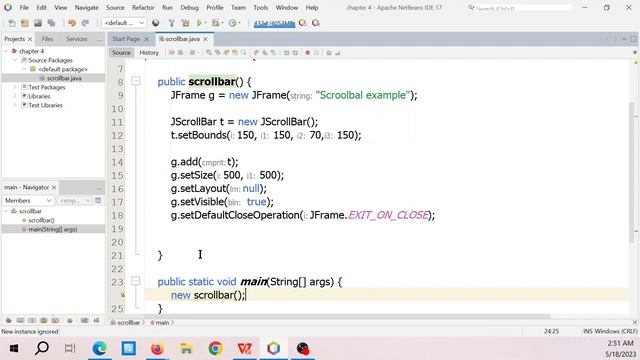Collapse the chapter 4 project node
Screen dimensions: 640x360
(x=6, y=51)
